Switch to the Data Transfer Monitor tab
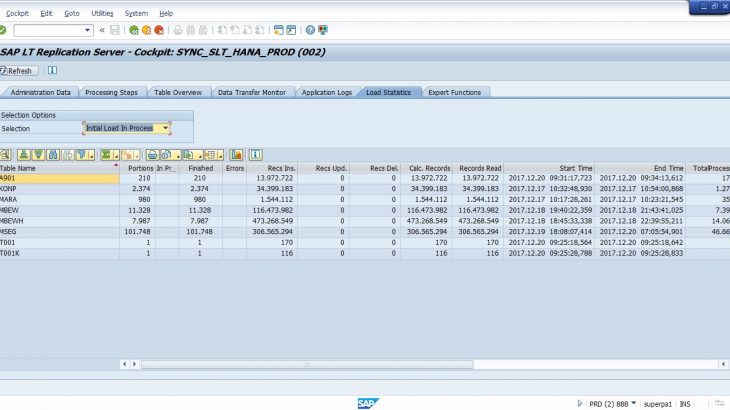Image resolution: width=730 pixels, height=410 pixels. [252, 92]
